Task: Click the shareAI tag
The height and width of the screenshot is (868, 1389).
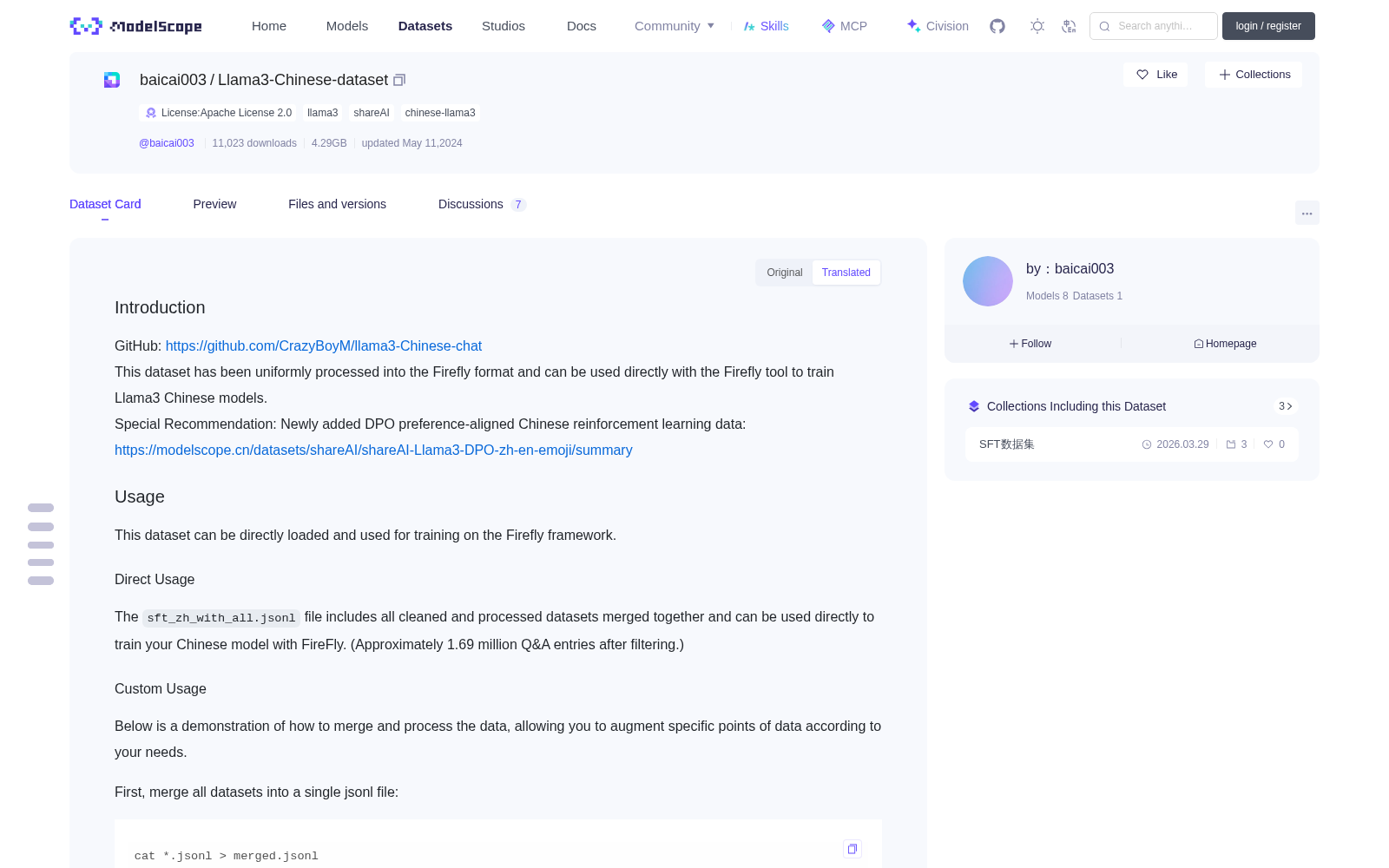Action: click(372, 113)
